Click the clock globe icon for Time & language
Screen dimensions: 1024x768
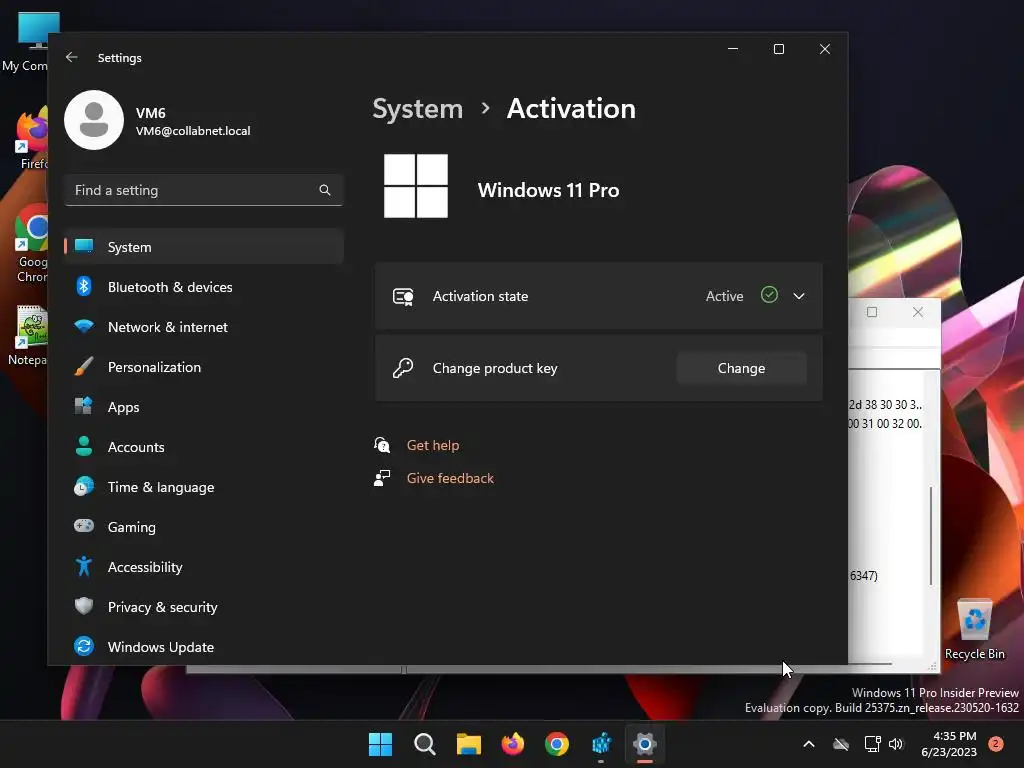[x=84, y=486]
